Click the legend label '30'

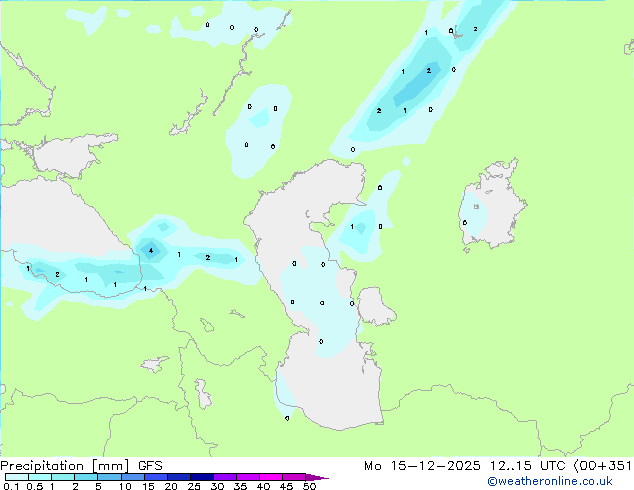[217, 486]
